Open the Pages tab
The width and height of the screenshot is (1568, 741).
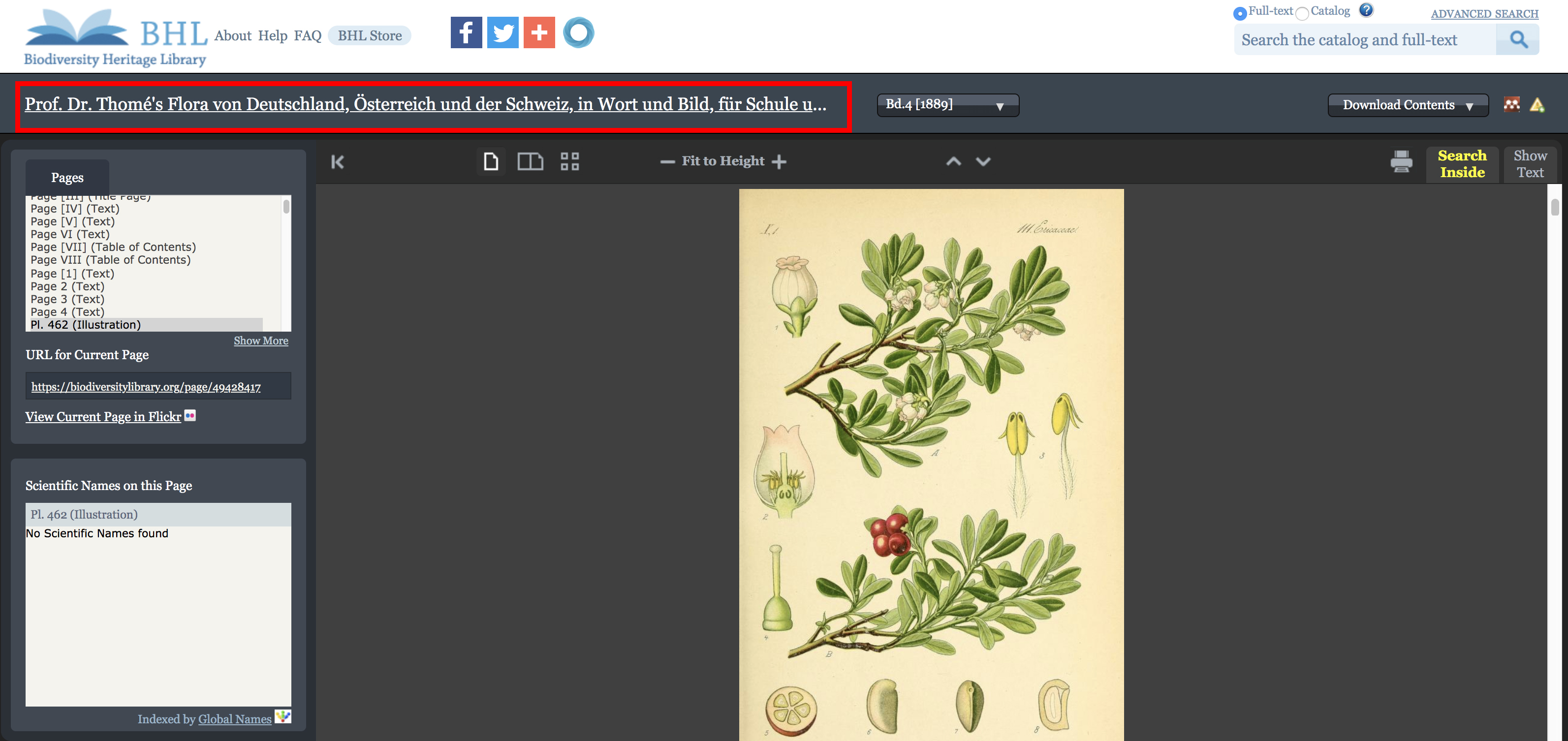(x=67, y=178)
